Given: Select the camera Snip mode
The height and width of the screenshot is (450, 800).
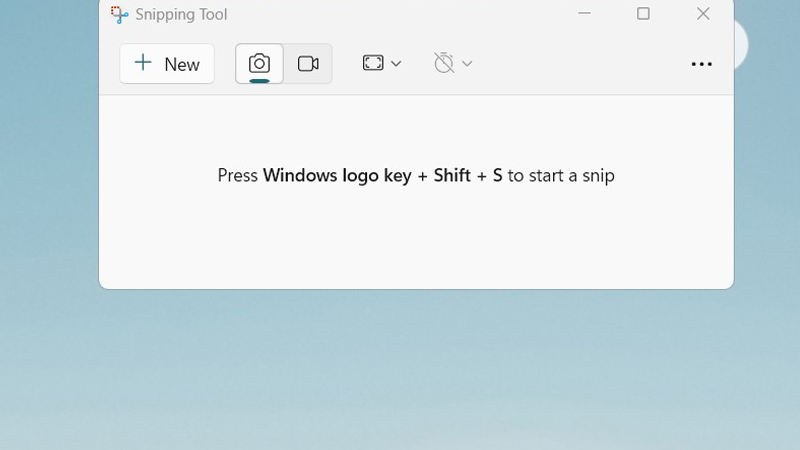Looking at the screenshot, I should [x=259, y=64].
